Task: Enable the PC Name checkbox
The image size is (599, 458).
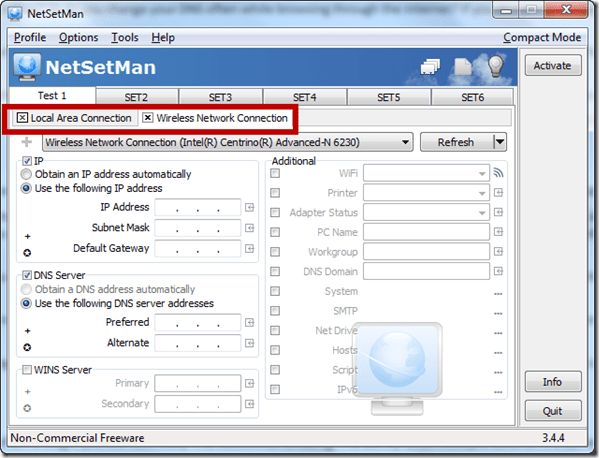Action: tap(275, 232)
